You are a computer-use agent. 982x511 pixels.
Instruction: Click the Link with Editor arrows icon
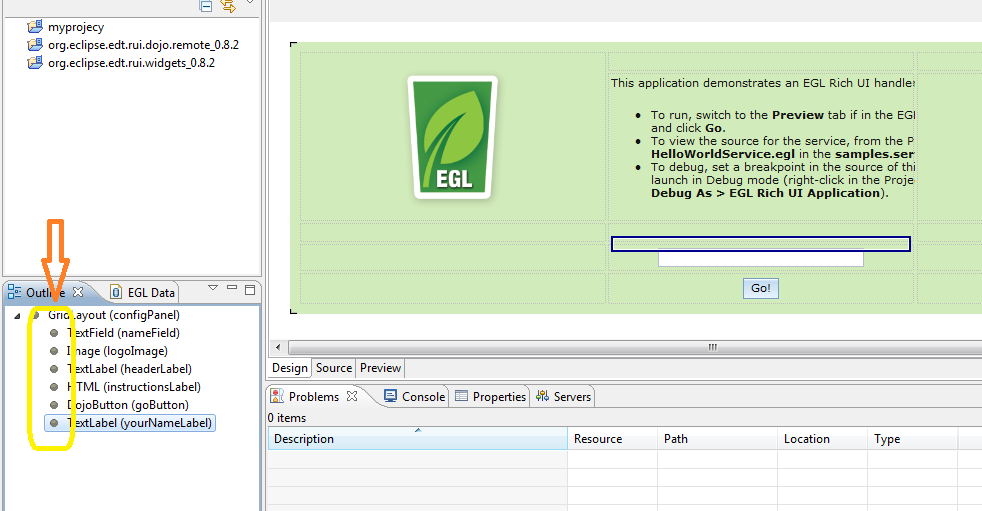tap(228, 6)
